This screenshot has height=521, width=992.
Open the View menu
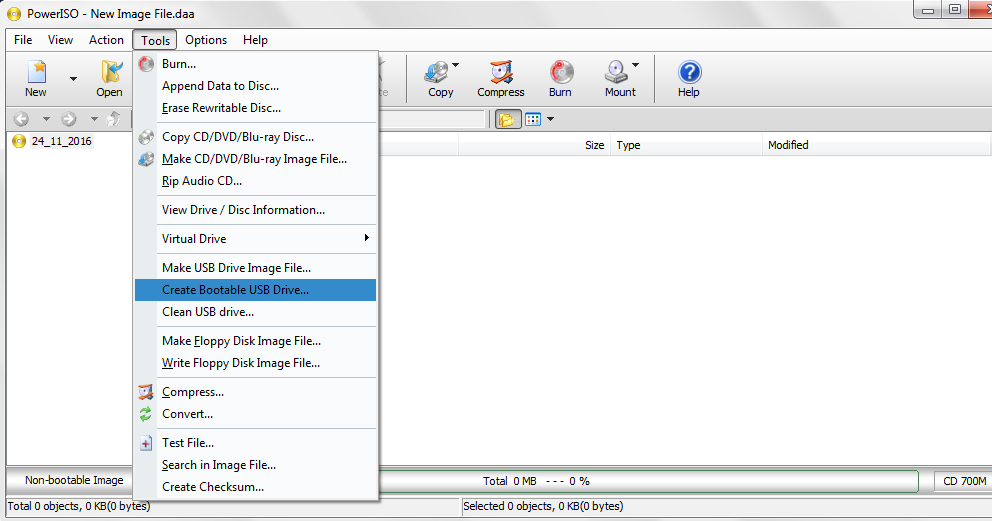coord(60,40)
